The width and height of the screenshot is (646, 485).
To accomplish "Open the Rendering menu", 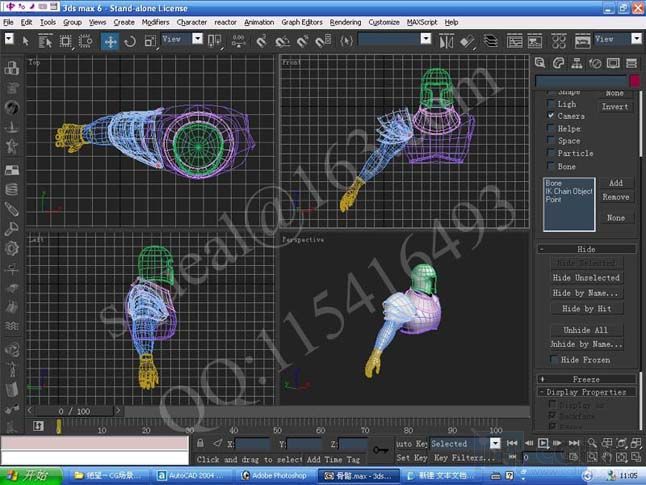I will click(x=345, y=22).
